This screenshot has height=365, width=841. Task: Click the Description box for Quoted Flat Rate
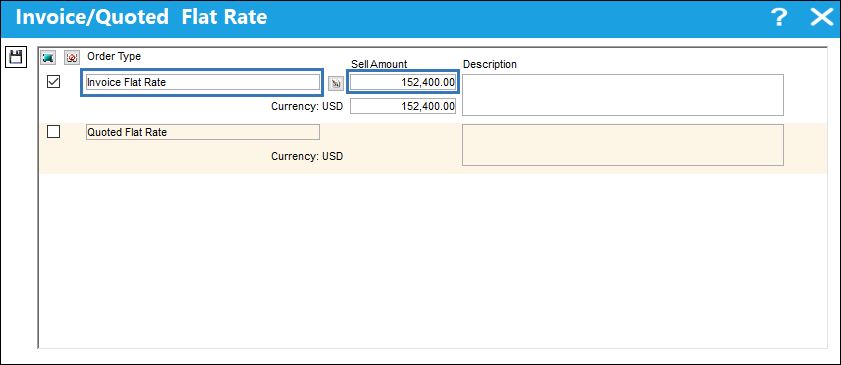coord(623,145)
